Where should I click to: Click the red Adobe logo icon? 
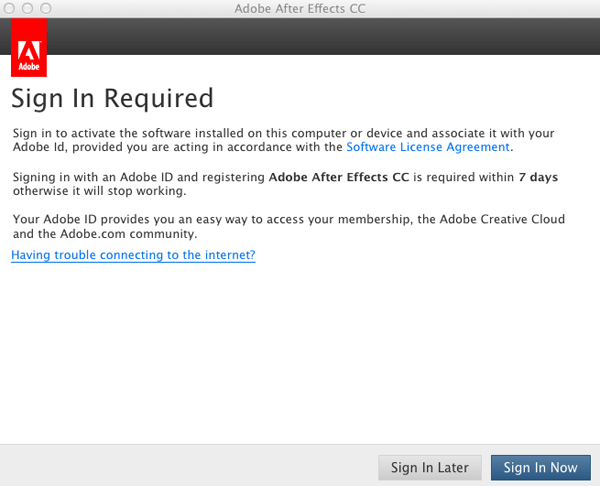(x=29, y=47)
